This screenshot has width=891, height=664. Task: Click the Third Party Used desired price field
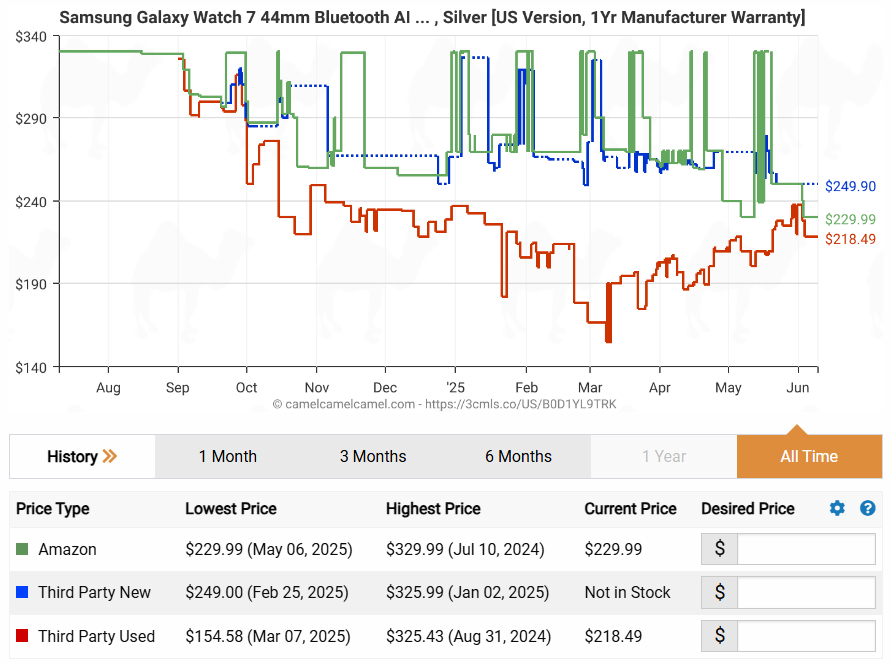(805, 636)
